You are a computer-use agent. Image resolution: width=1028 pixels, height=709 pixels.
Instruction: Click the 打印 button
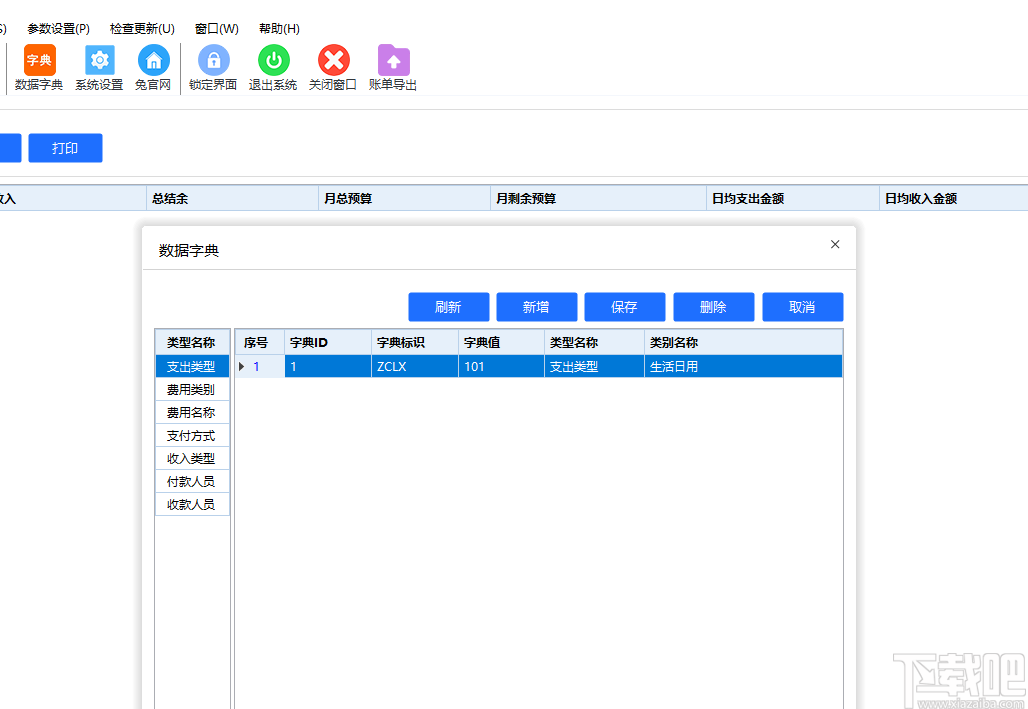(x=66, y=148)
